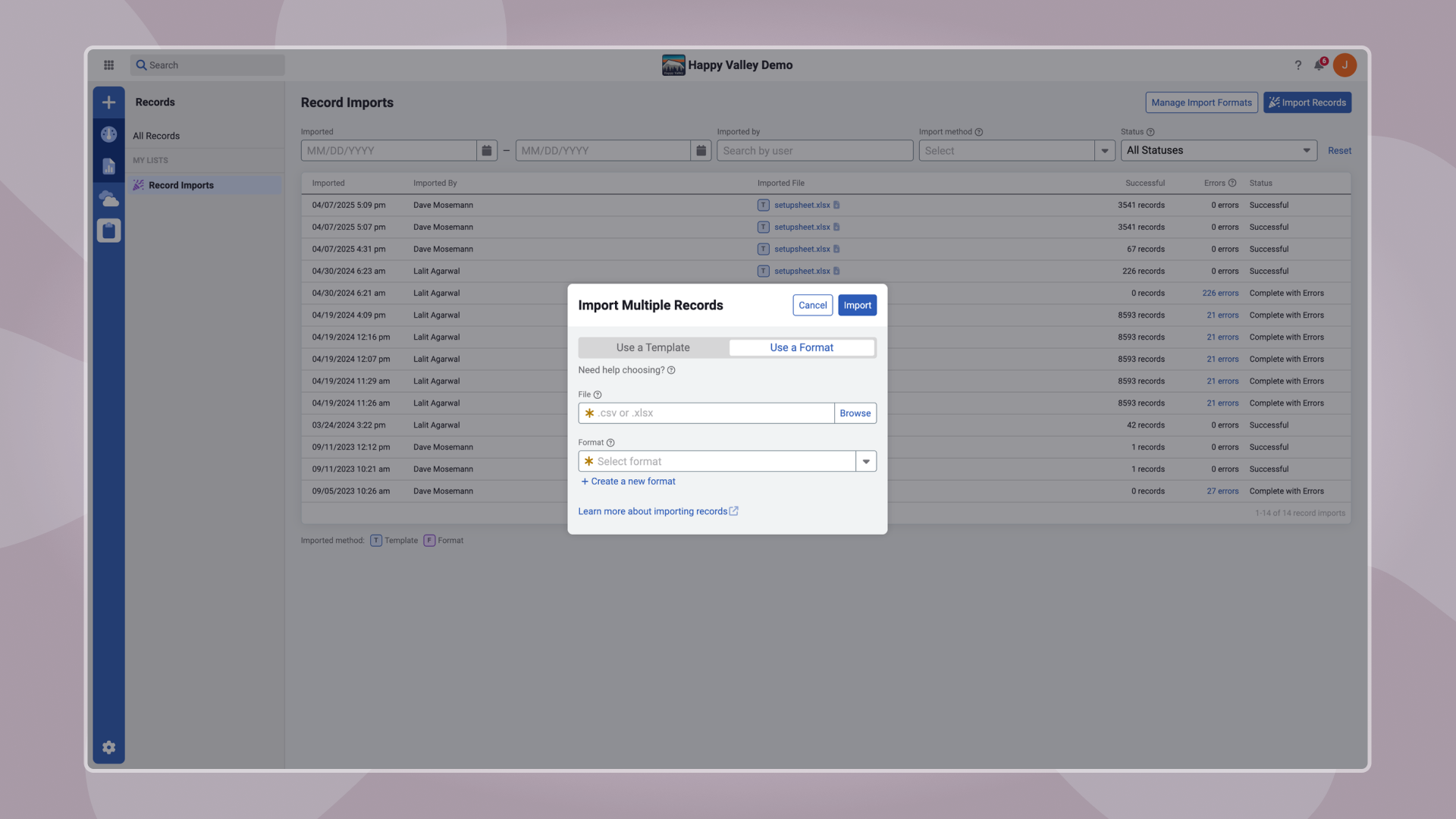Select the Use a Format option
This screenshot has width=1456, height=819.
[x=802, y=347]
